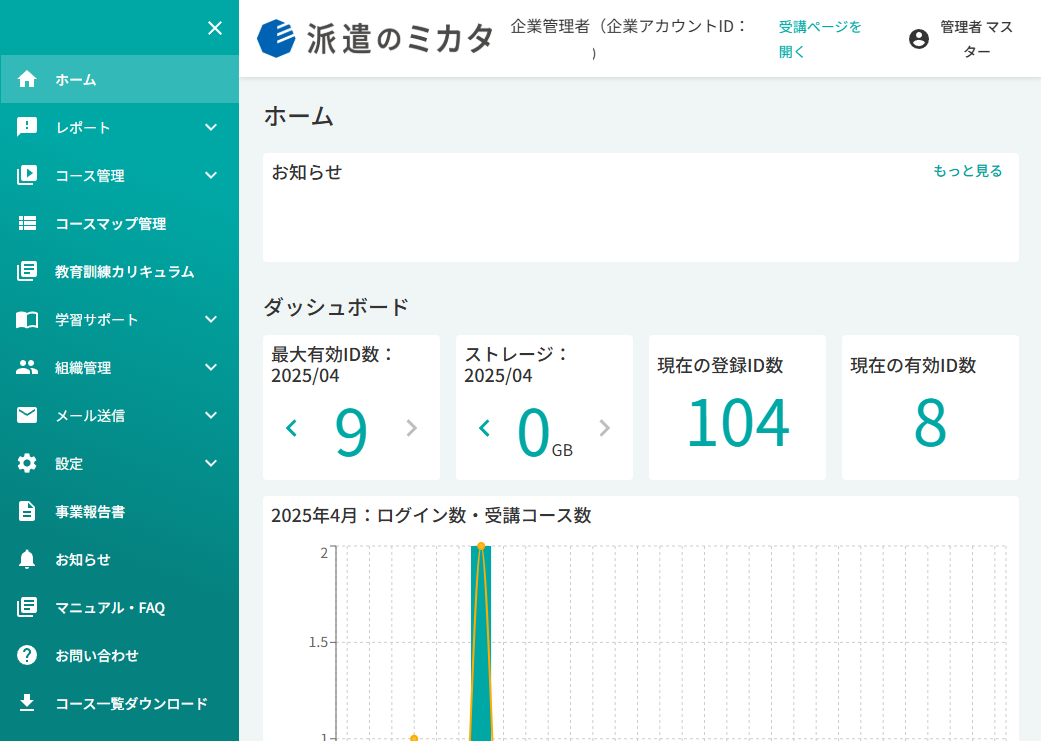
Task: Click the 教育訓練カリキュラム books icon
Action: pos(27,271)
